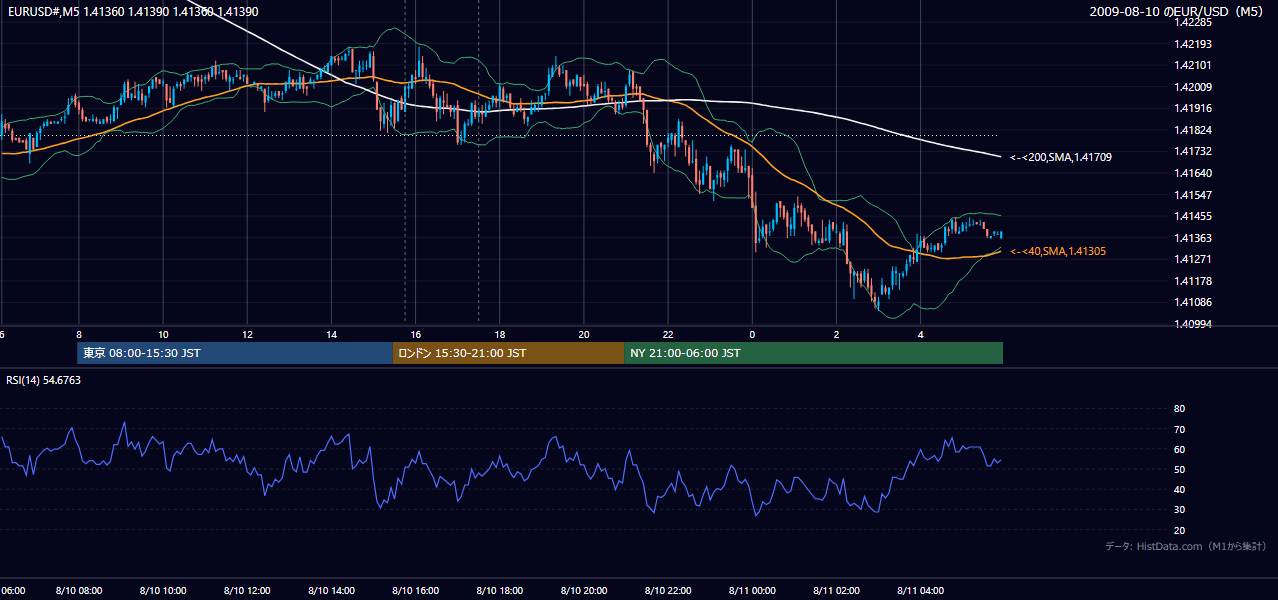Click the 8/10 12:00 bottom time label
Image resolution: width=1278 pixels, height=600 pixels.
coord(247,591)
